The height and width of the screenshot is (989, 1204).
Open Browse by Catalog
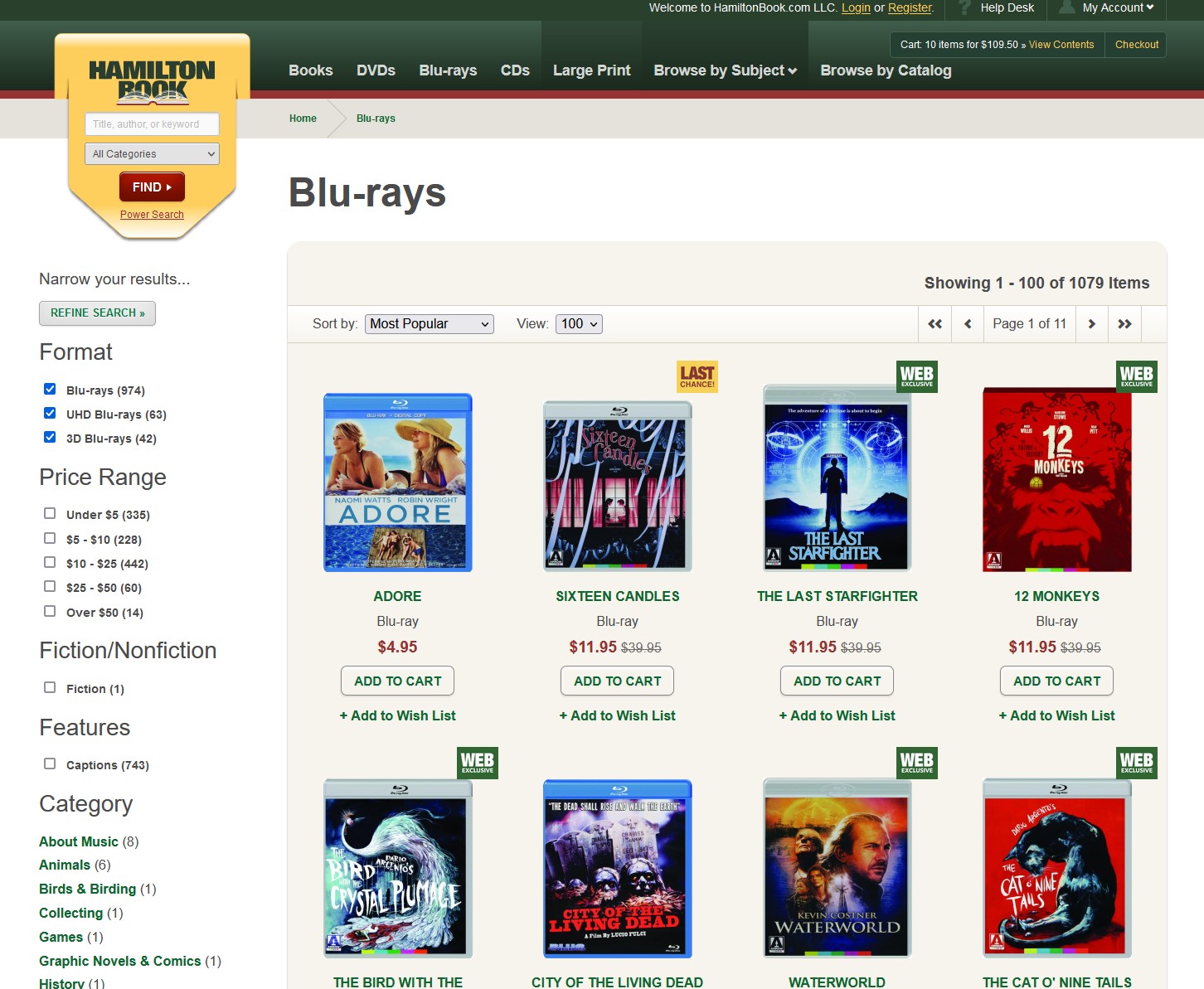[886, 70]
